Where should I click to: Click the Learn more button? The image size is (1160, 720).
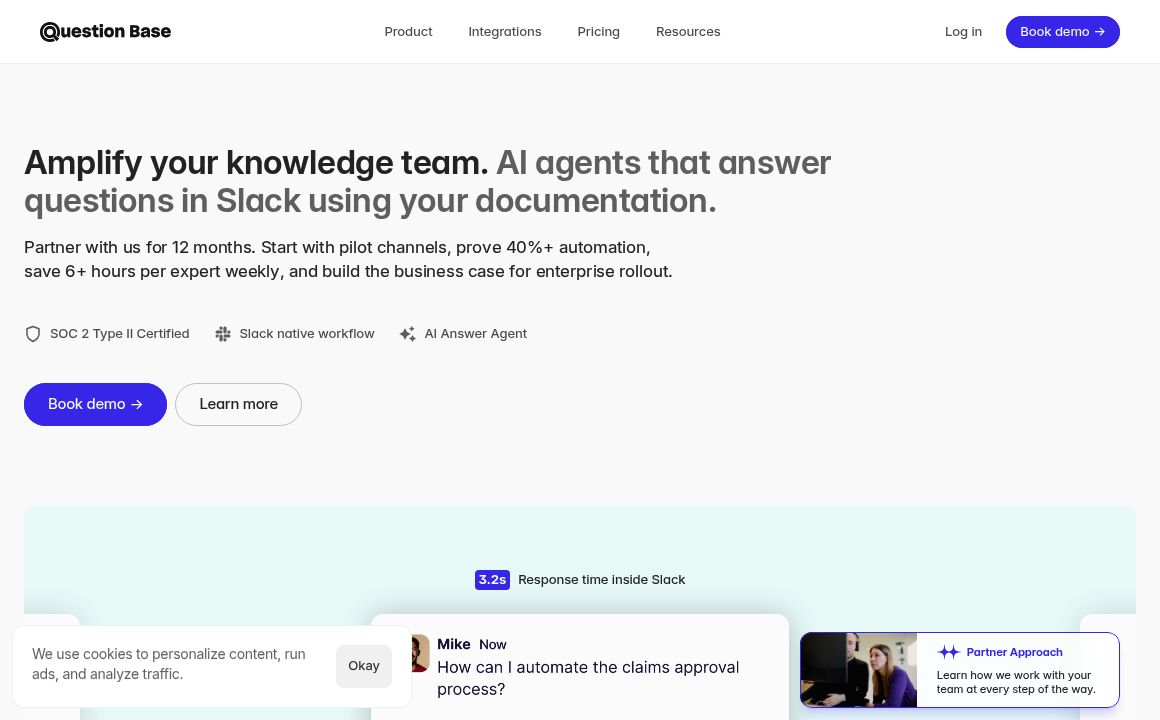pos(238,404)
